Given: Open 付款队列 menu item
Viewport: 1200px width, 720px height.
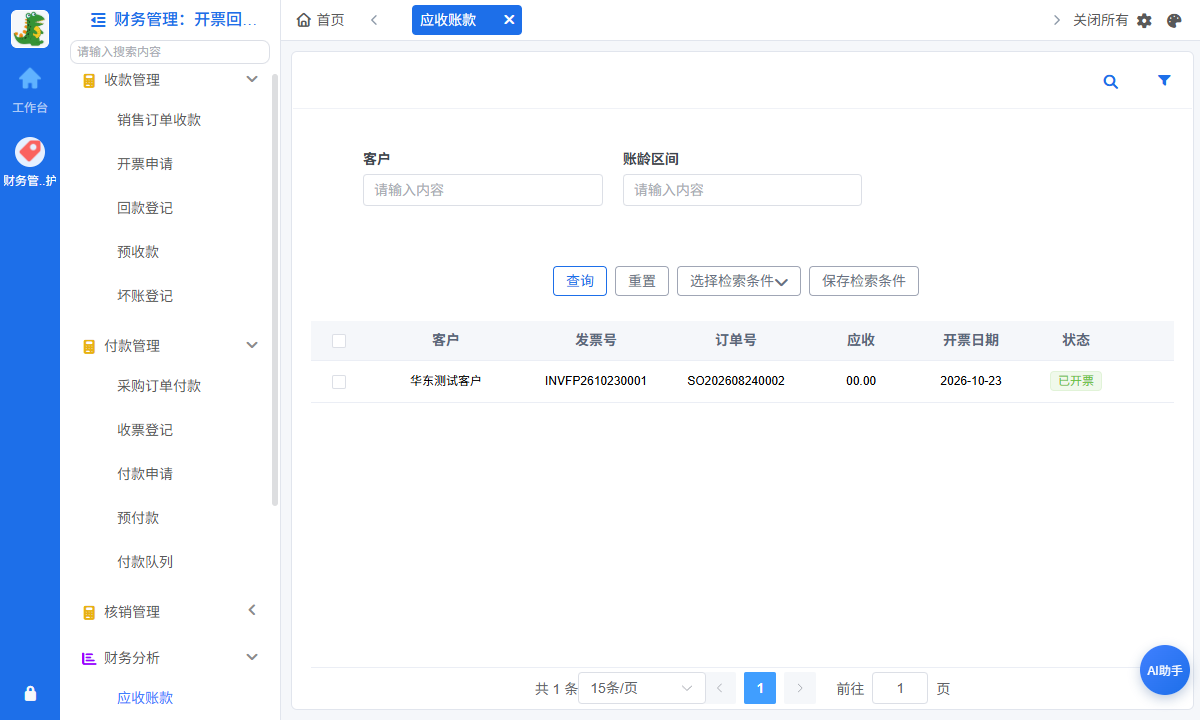Looking at the screenshot, I should [x=145, y=562].
